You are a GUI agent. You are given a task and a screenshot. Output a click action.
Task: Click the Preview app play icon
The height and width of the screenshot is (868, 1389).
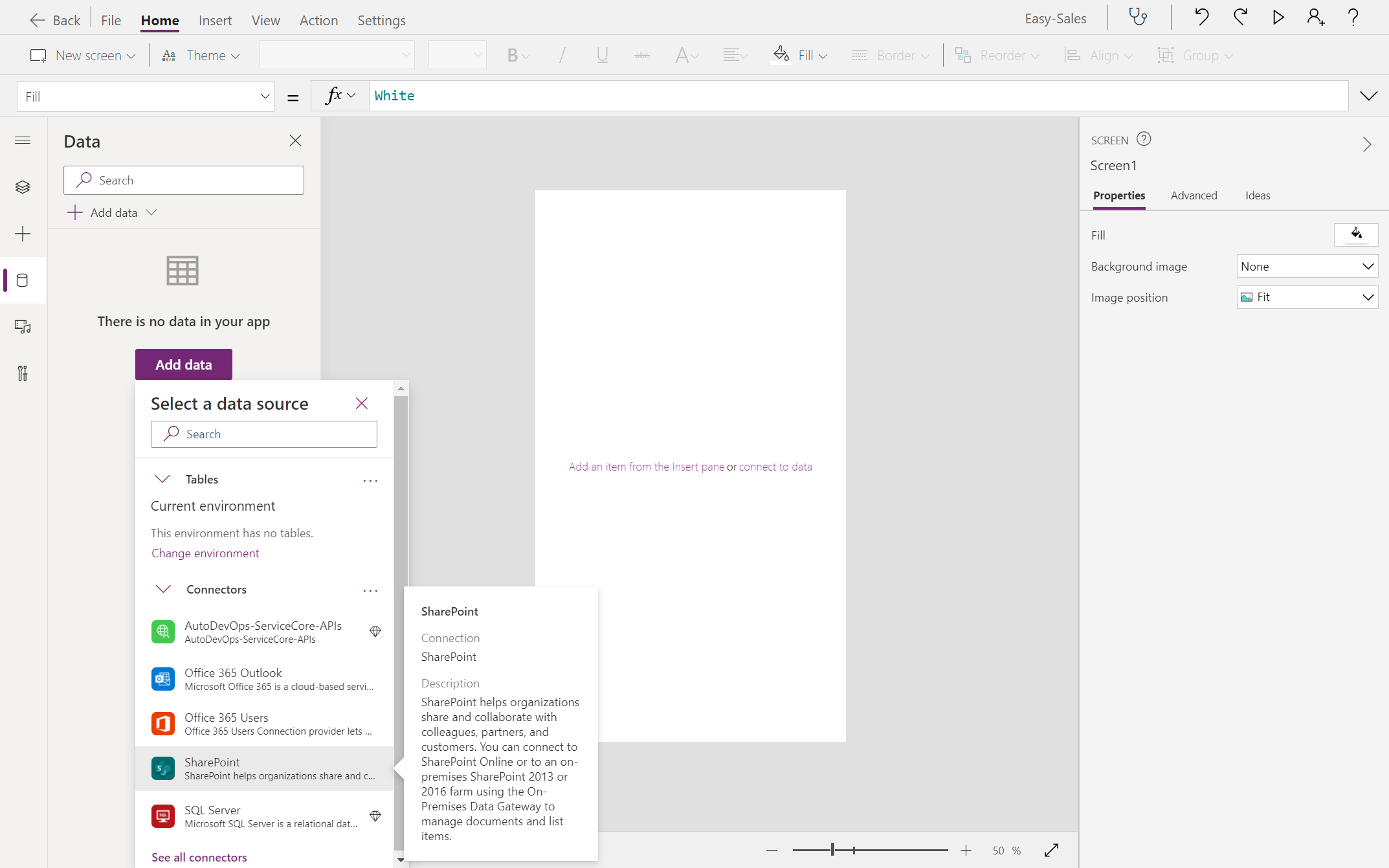(x=1278, y=17)
